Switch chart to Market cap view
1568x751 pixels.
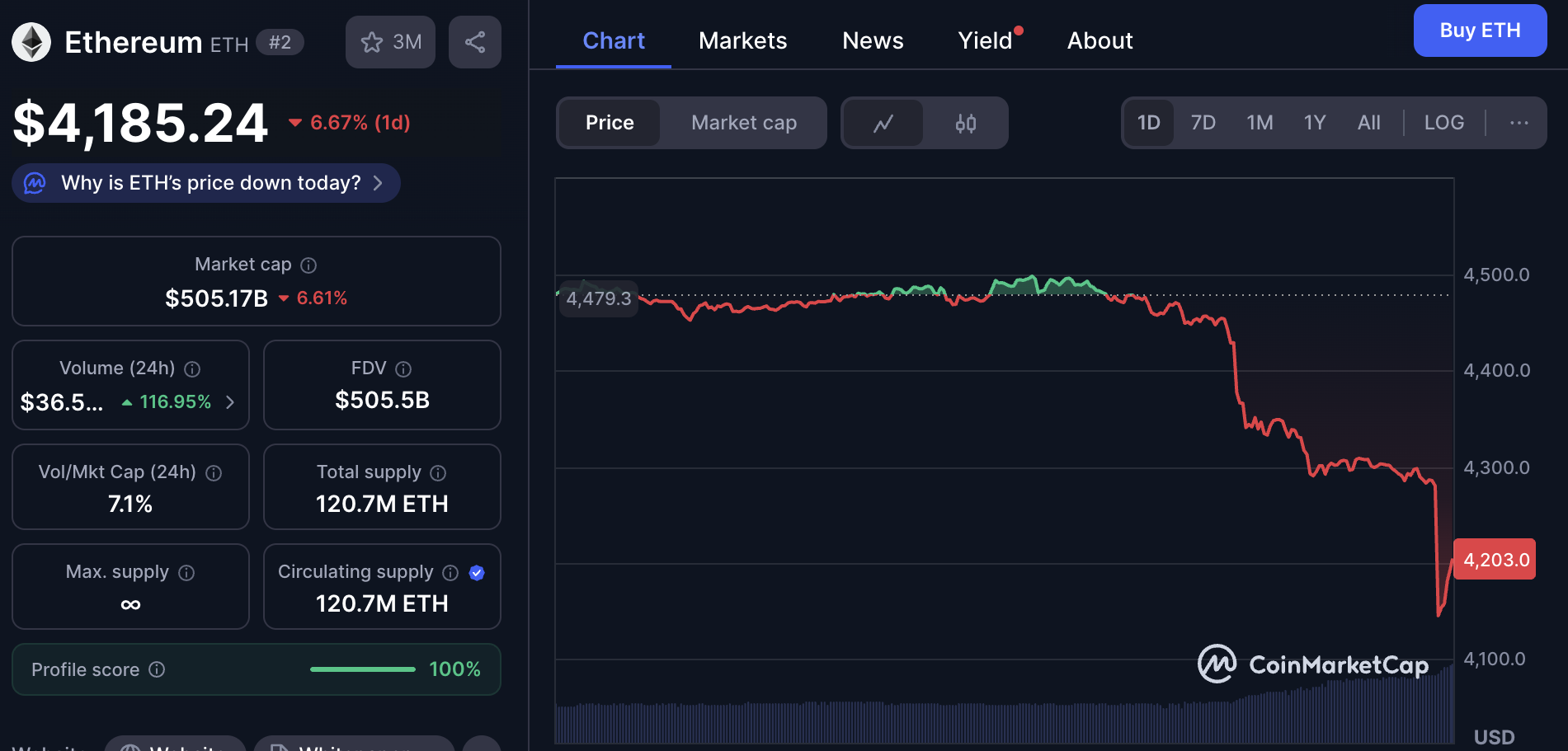[743, 123]
